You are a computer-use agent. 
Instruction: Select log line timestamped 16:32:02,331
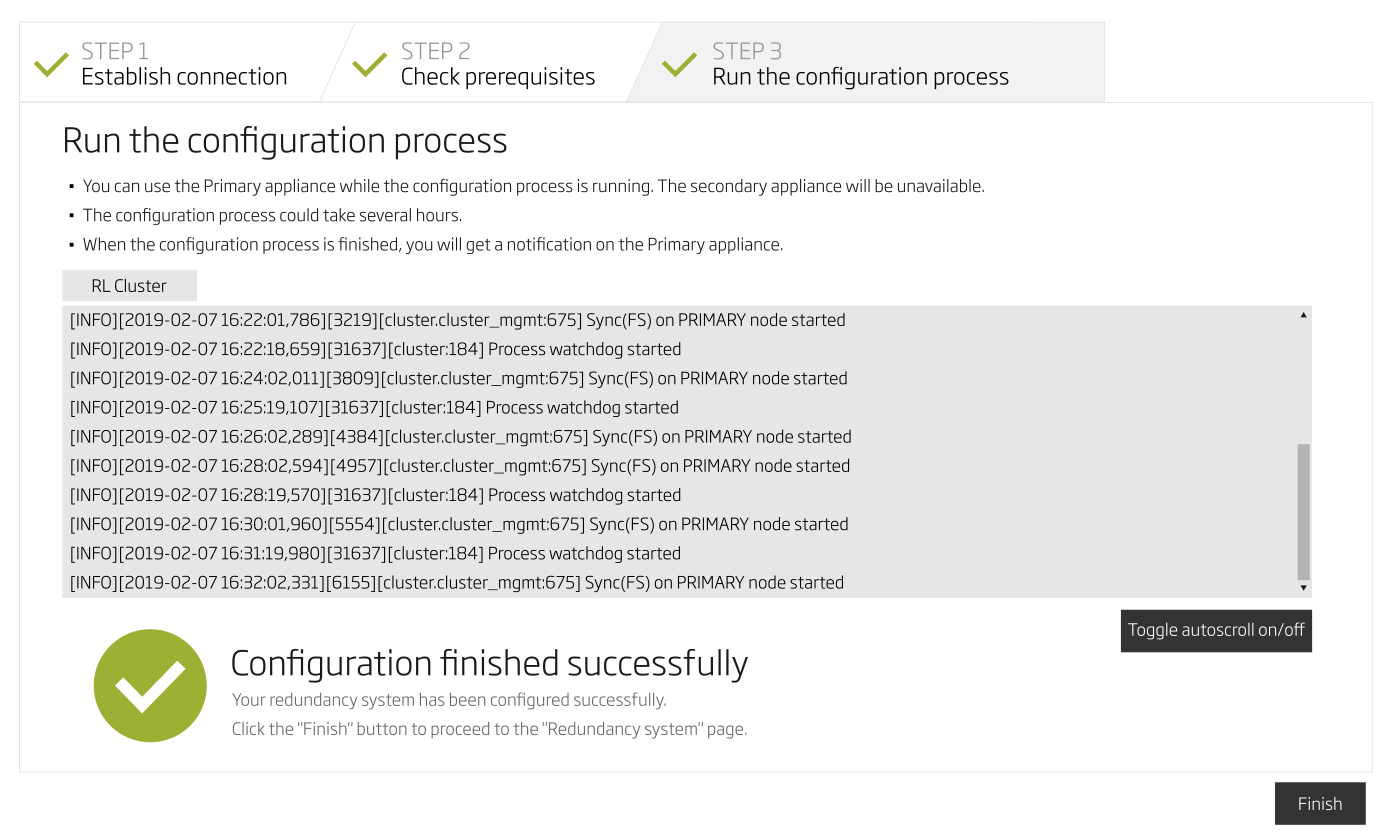click(x=456, y=582)
